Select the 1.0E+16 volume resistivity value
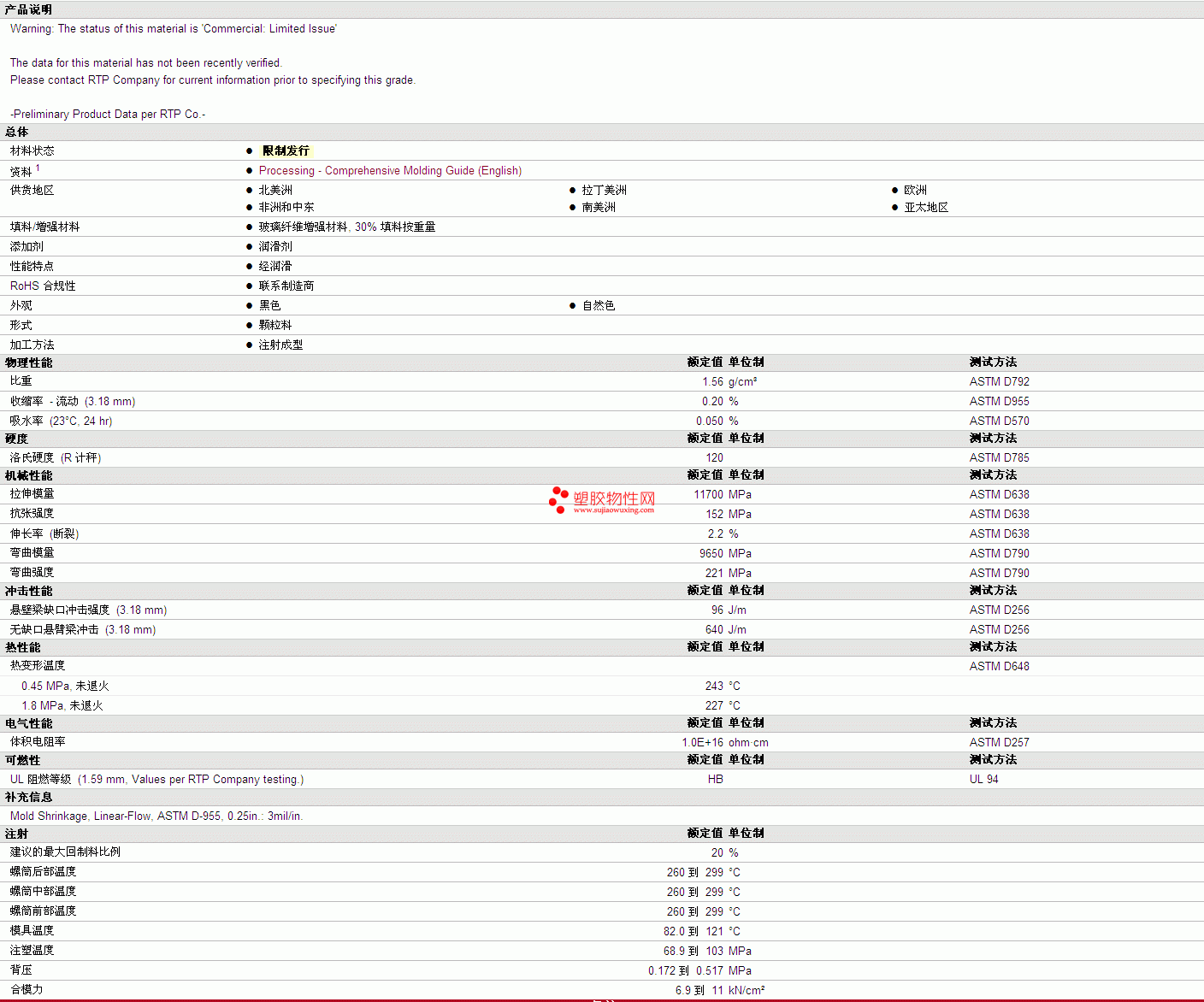 pyautogui.click(x=702, y=743)
